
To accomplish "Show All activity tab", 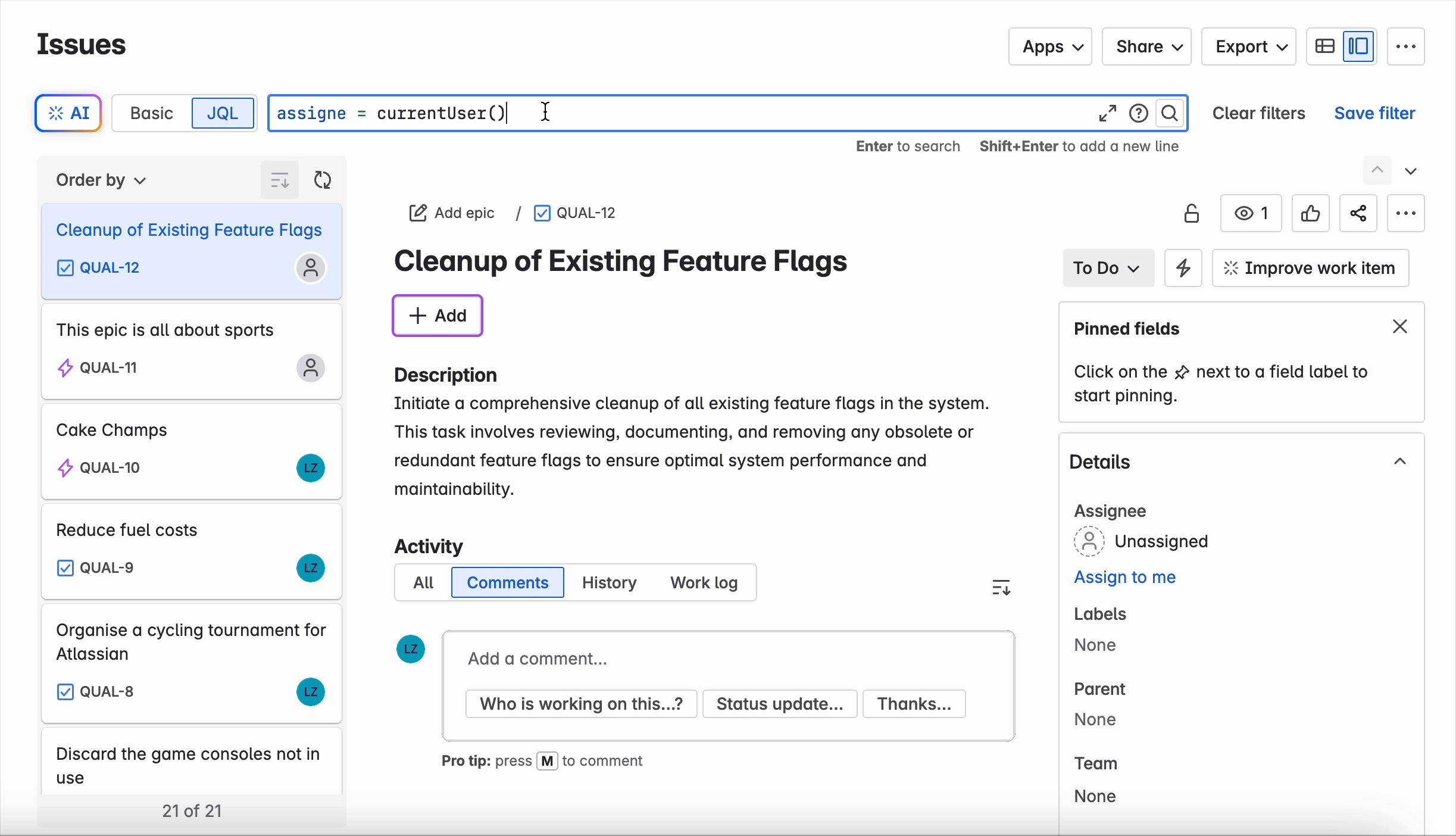I will pyautogui.click(x=423, y=582).
